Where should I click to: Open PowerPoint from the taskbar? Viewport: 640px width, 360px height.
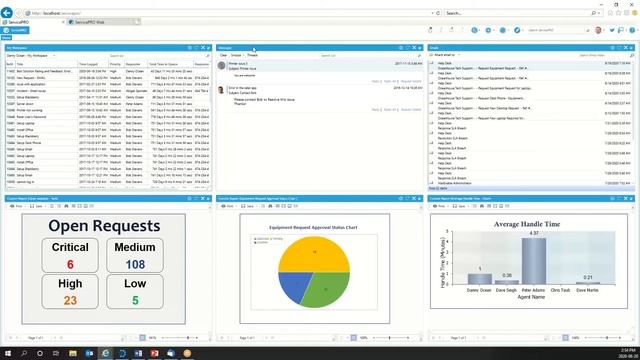[x=154, y=353]
